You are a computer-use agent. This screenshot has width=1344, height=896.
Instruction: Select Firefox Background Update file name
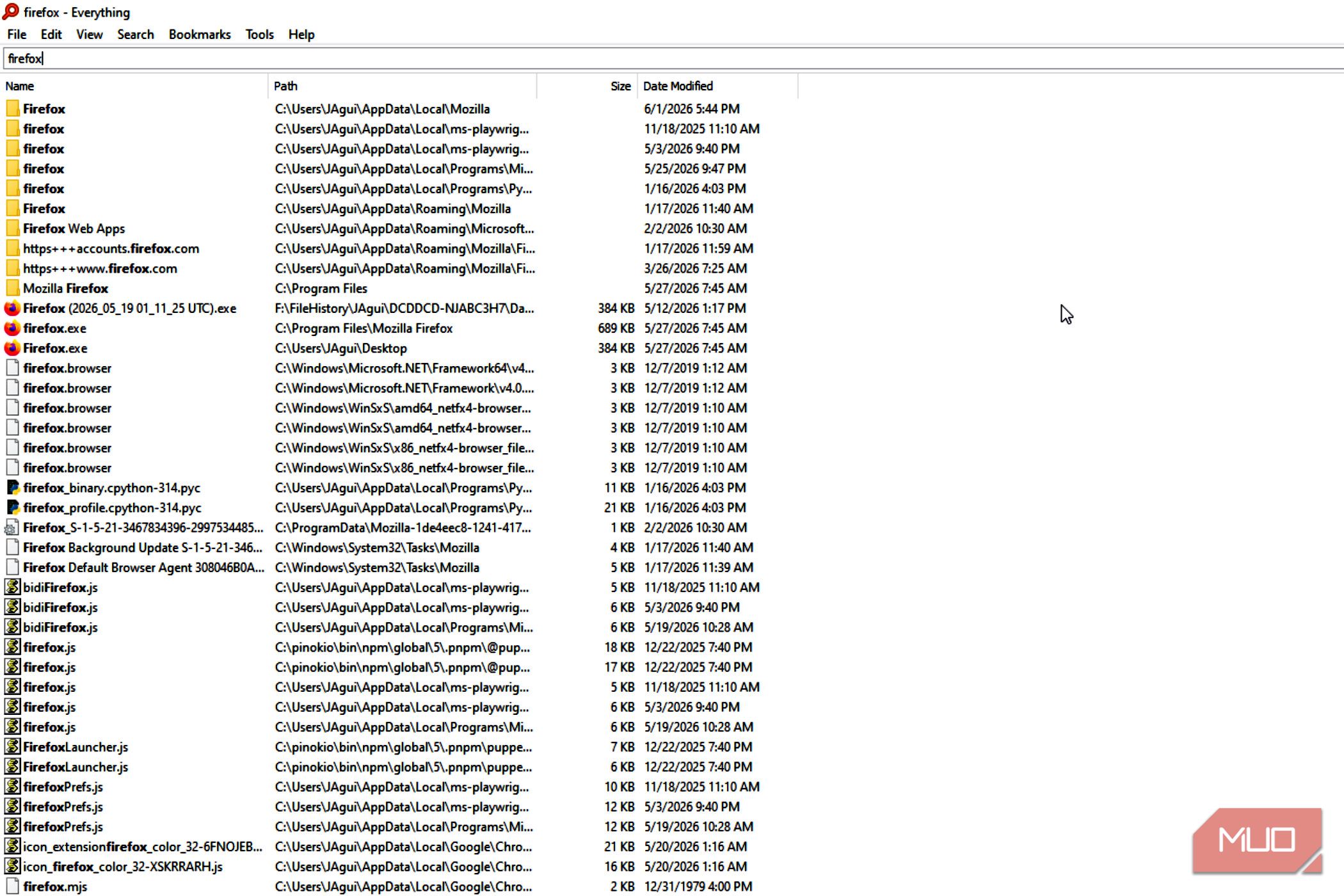pos(143,547)
